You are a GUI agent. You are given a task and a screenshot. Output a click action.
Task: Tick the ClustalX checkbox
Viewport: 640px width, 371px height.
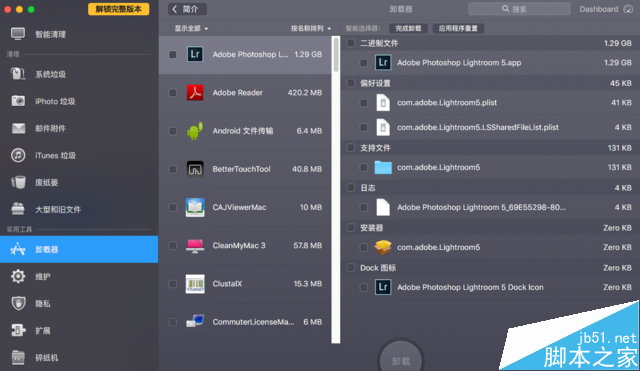[x=173, y=284]
